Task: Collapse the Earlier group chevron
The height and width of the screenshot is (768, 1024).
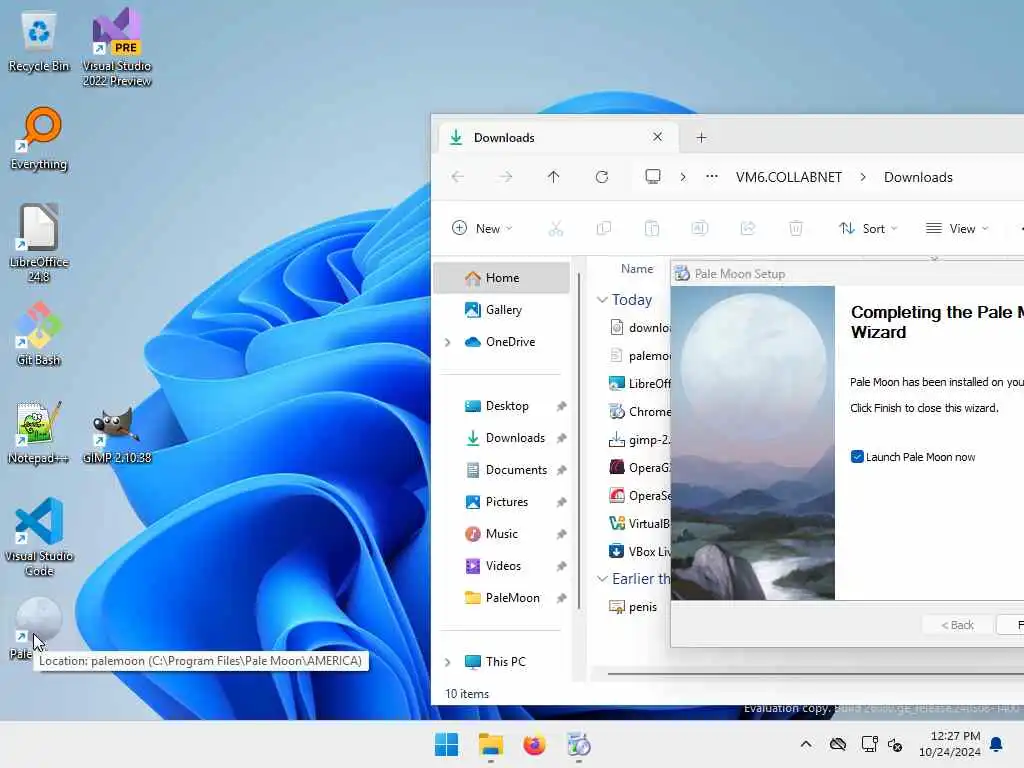Action: [602, 579]
